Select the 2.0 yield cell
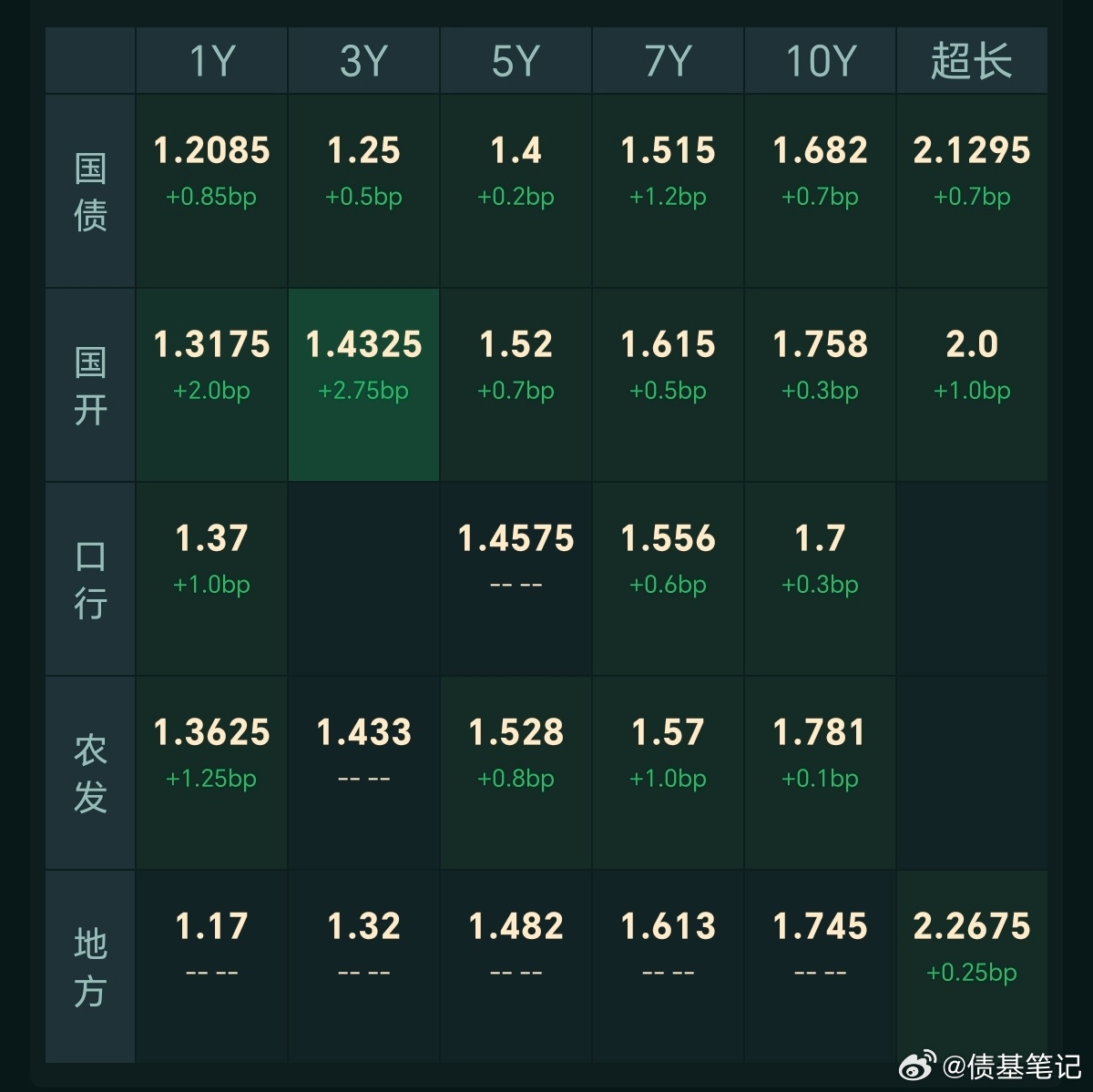Viewport: 1093px width, 1092px height. pyautogui.click(x=972, y=385)
